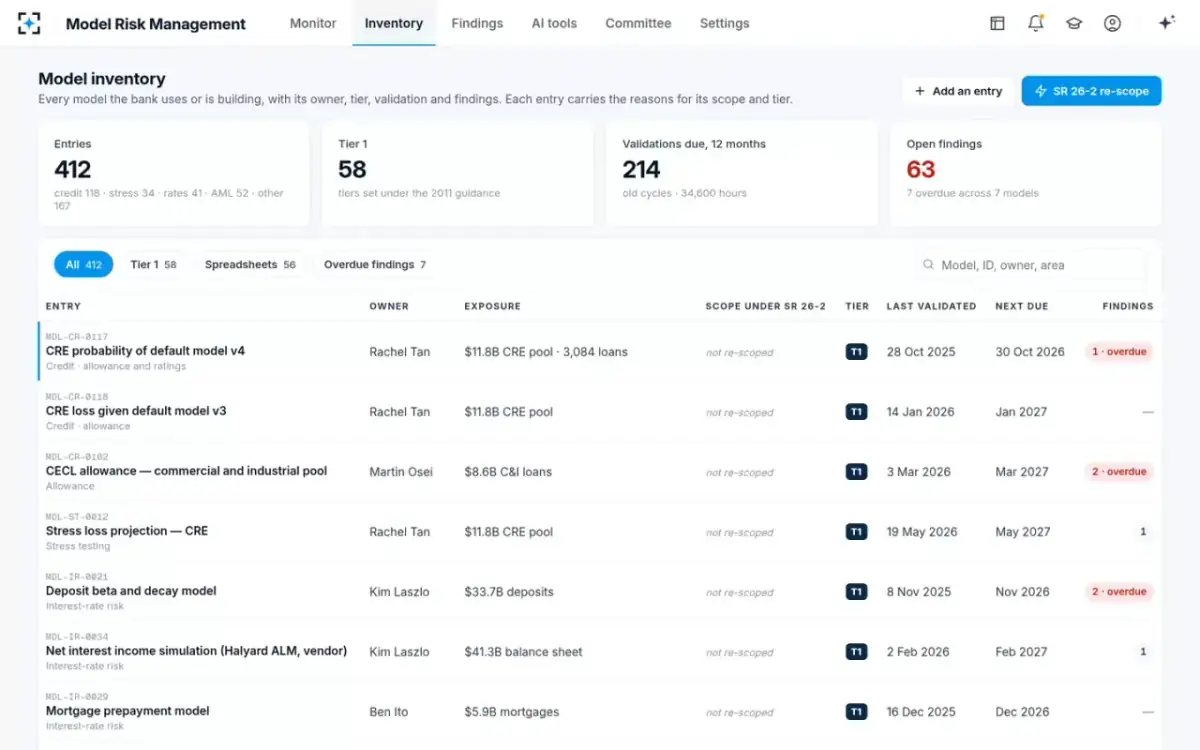The image size is (1200, 750).
Task: Open the graduation cap learning icon
Action: [x=1074, y=23]
